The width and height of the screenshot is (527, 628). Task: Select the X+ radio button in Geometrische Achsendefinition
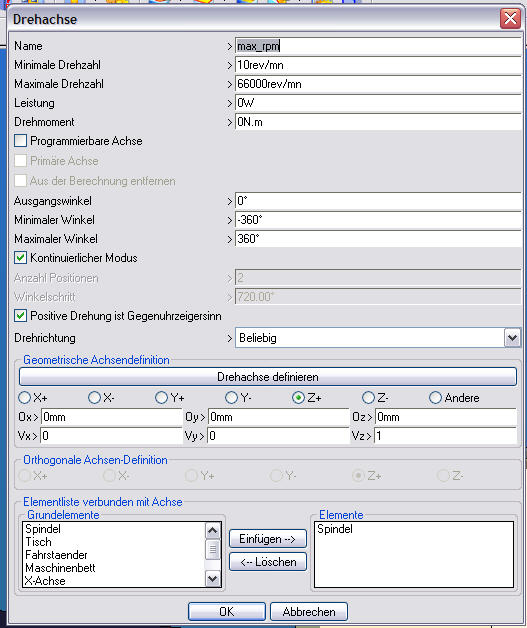[24, 398]
